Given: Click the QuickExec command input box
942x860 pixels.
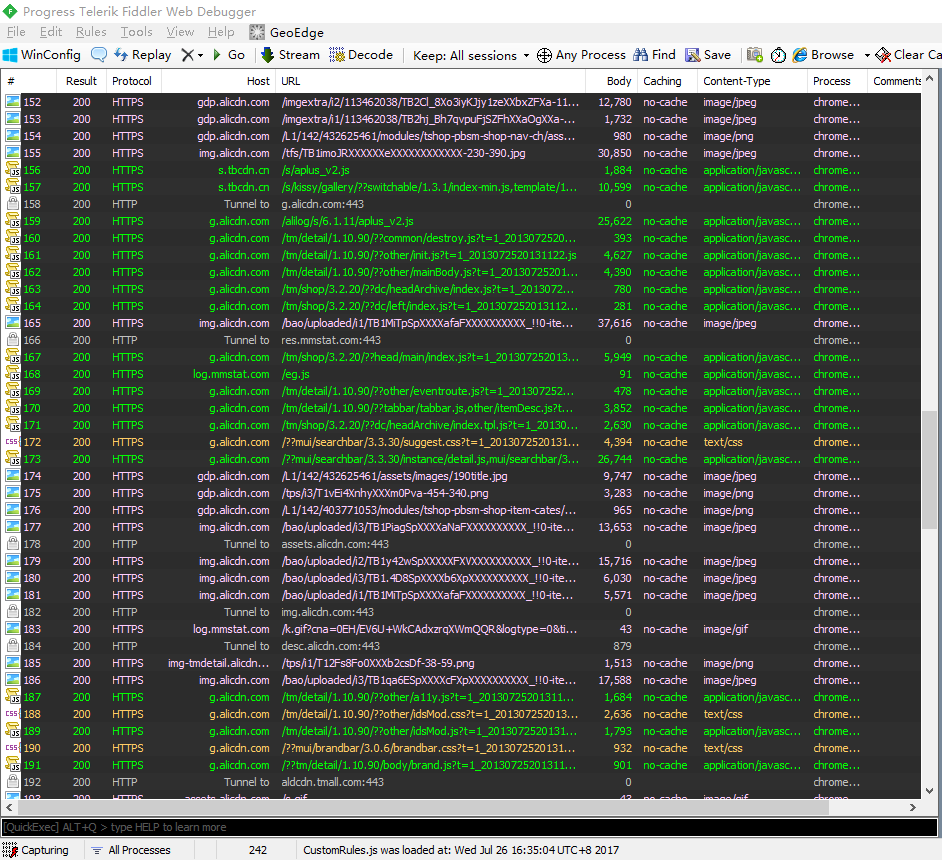Looking at the screenshot, I should [x=469, y=827].
